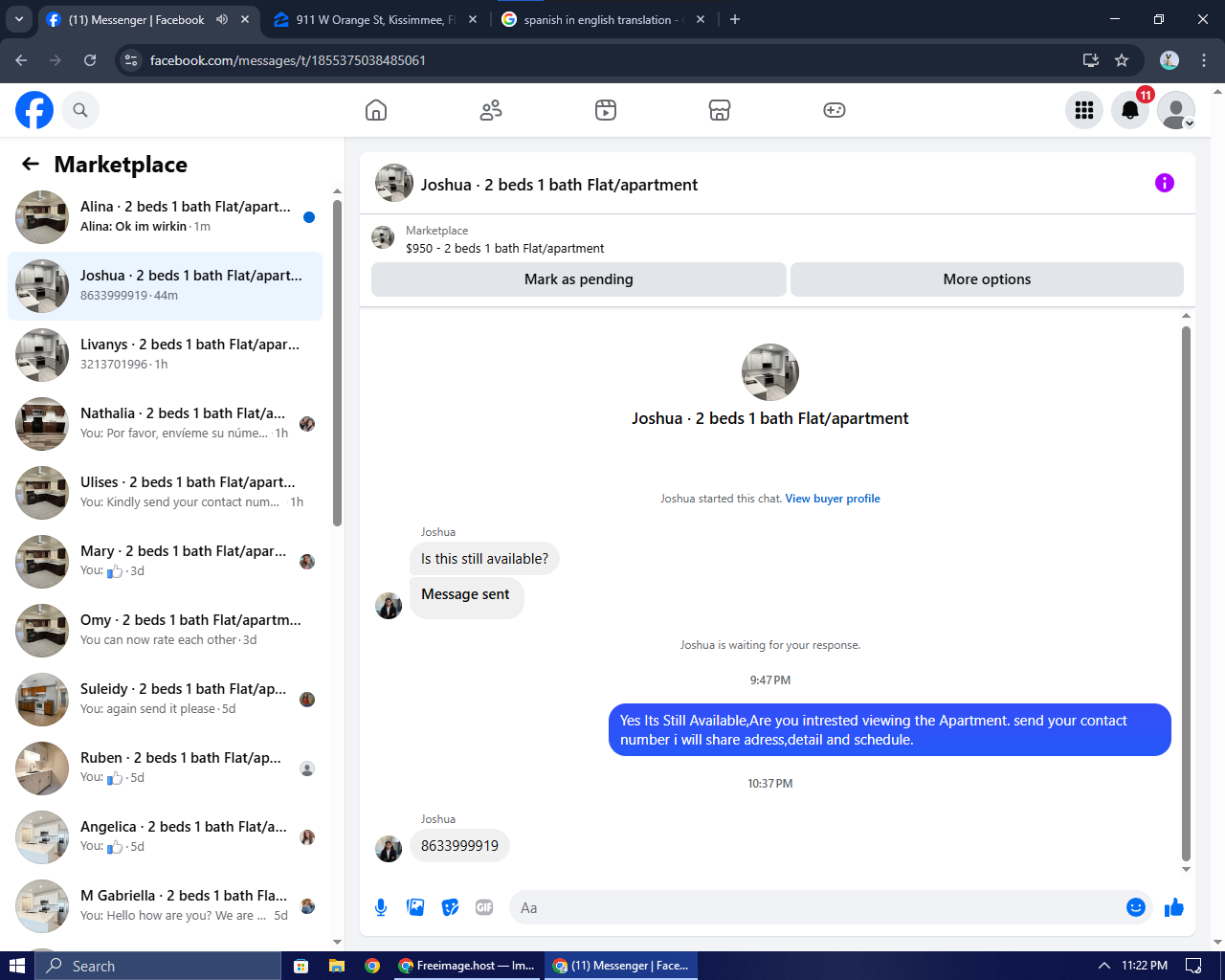This screenshot has height=980, width=1225.
Task: Close the 911 W Orange St tab
Action: coord(473,19)
